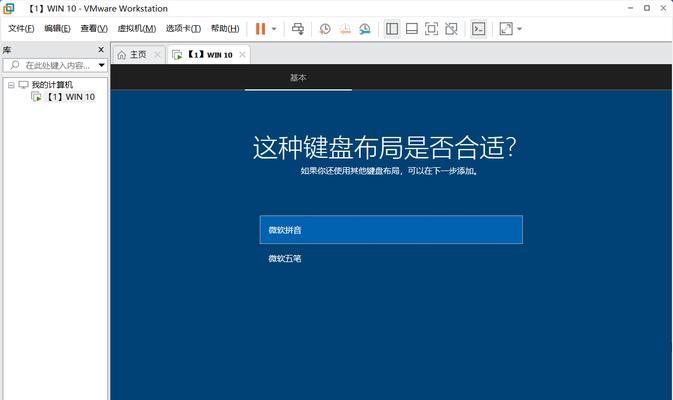Open the console view
Screen dimensions: 673x400
pos(479,29)
